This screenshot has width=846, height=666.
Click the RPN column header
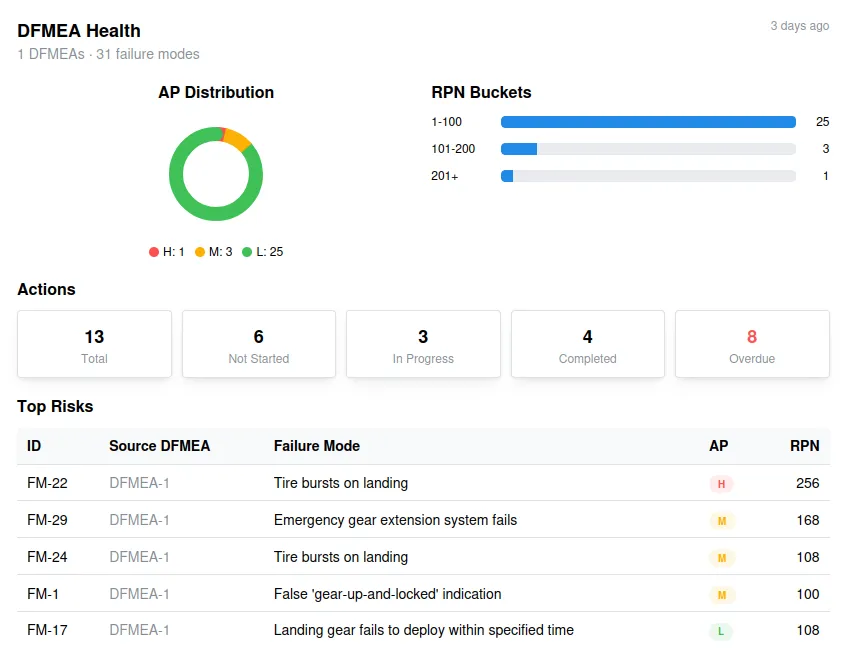(804, 446)
